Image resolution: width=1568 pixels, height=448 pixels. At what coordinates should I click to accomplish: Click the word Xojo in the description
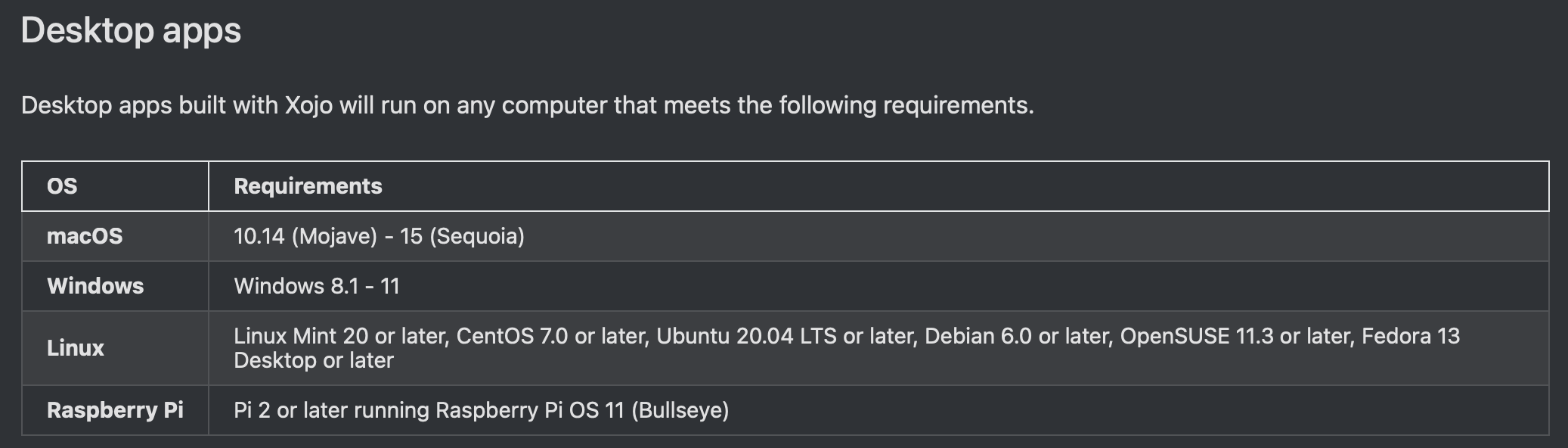(x=308, y=105)
